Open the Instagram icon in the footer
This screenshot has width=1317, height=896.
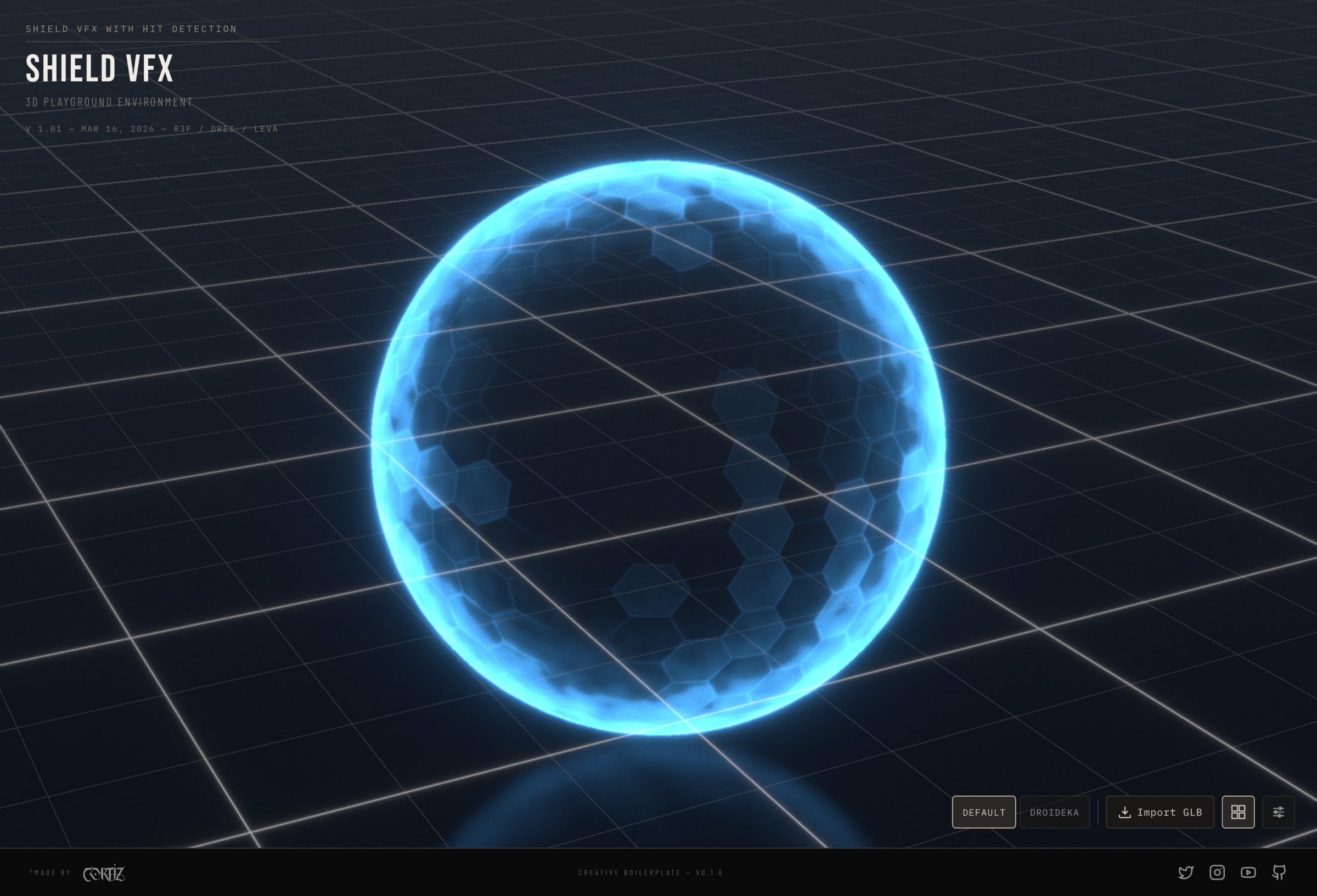tap(1216, 873)
